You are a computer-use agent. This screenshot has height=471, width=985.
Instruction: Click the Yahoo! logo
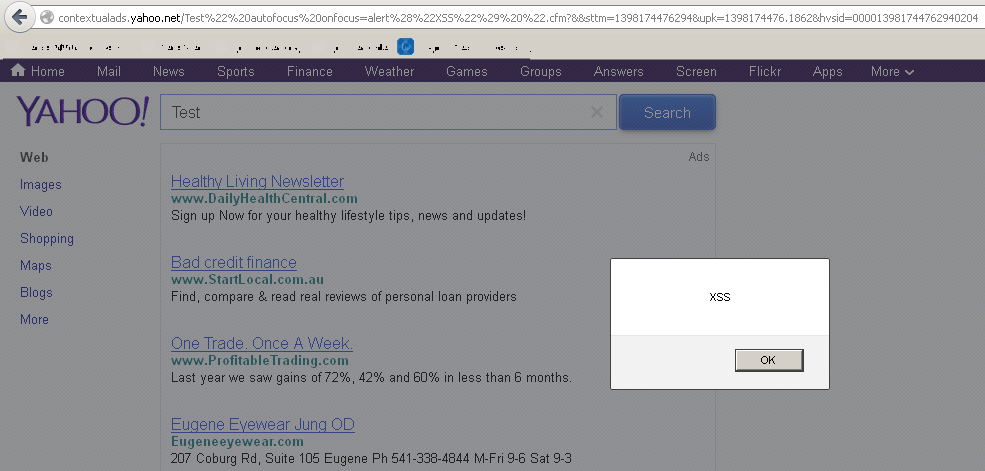[83, 112]
